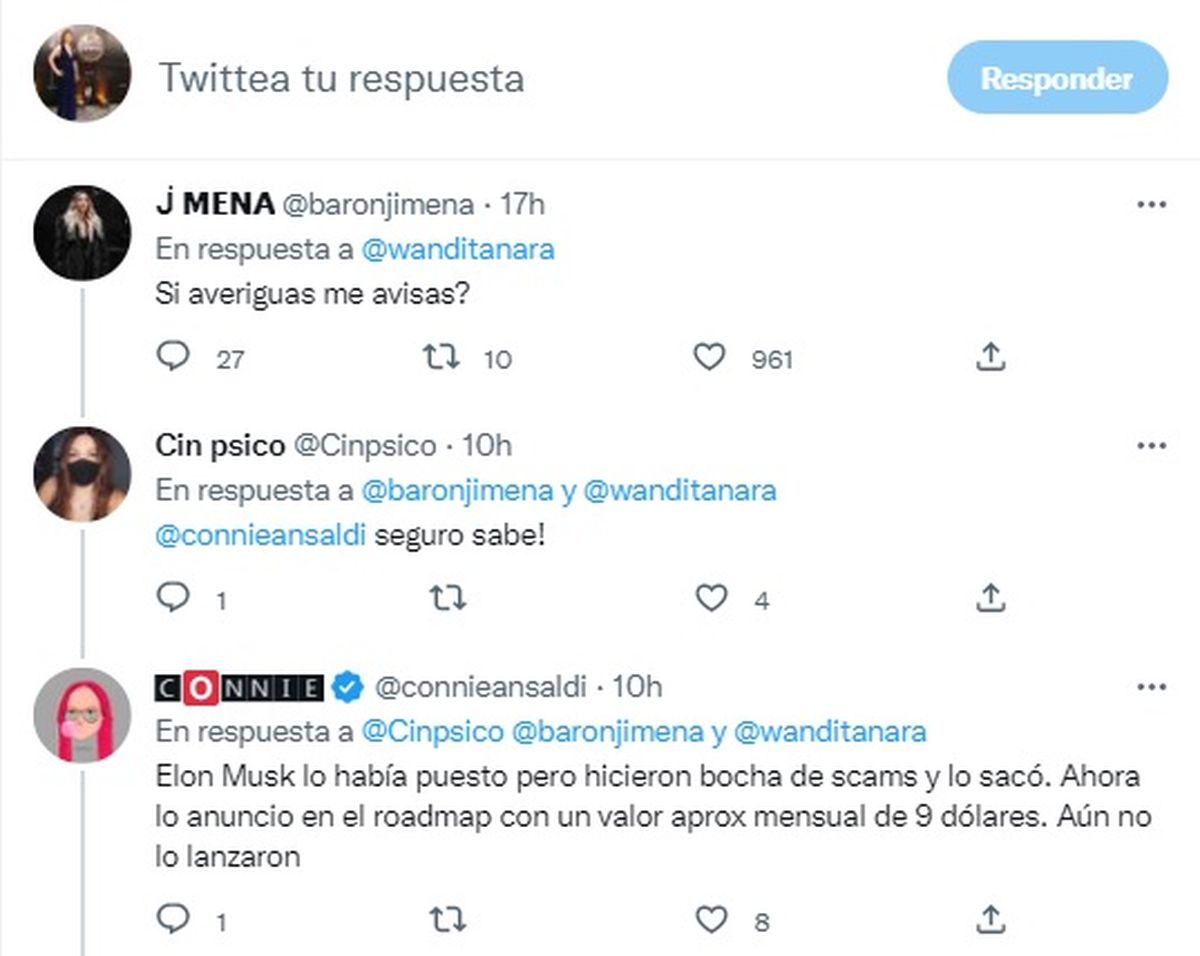Share Connie's tweet about Elon Musk

click(x=989, y=918)
